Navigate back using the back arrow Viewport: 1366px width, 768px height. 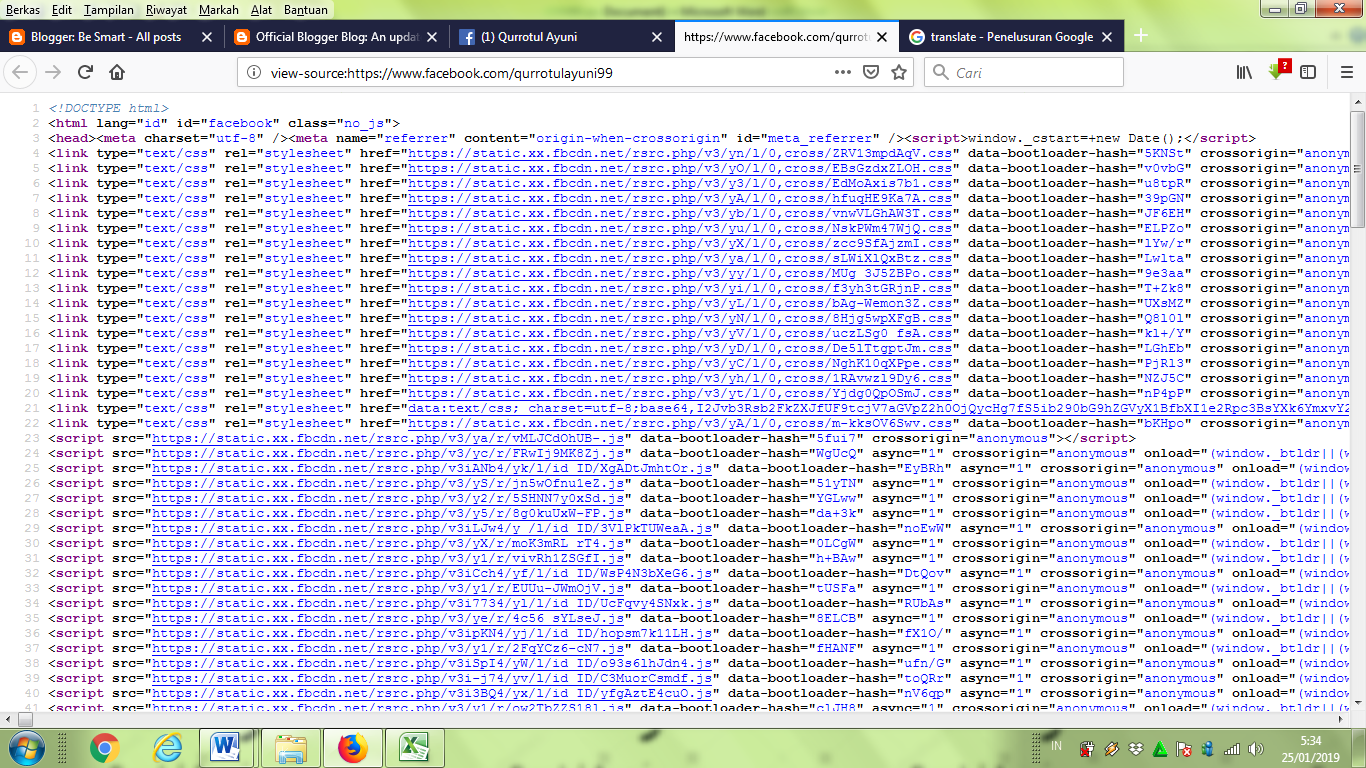[20, 71]
